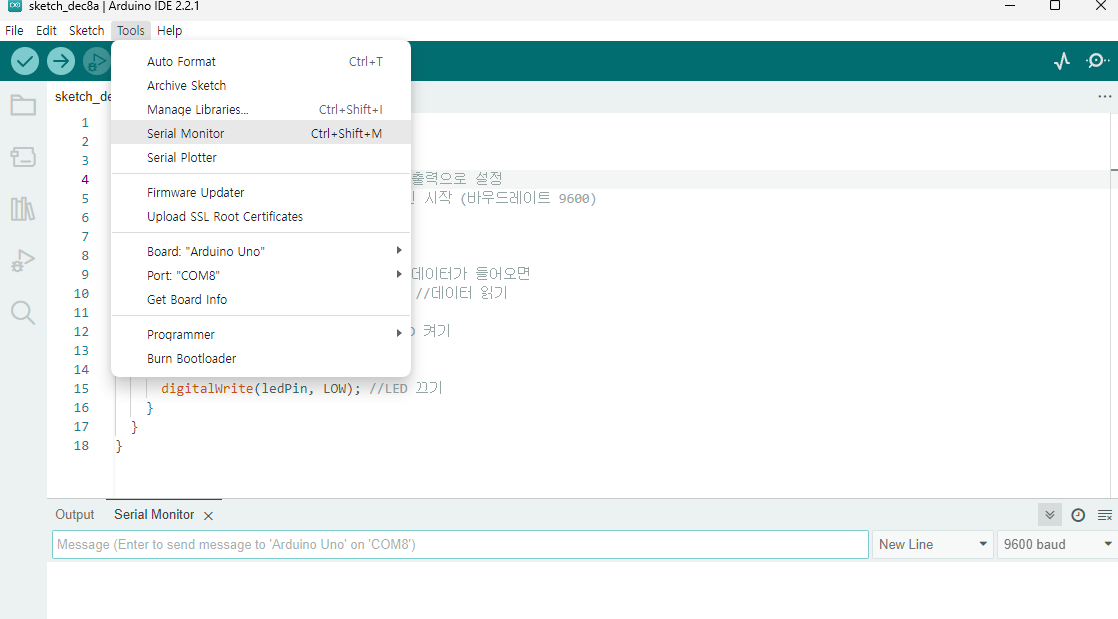The image size is (1118, 619).
Task: Open the Debug sidebar icon
Action: 23,261
